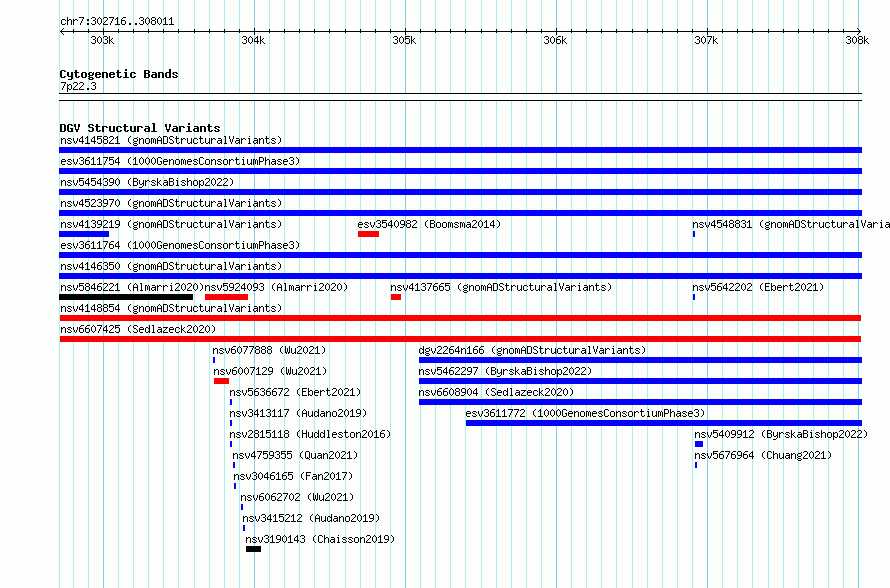Click the dgv2264n166 gnomAD label
The width and height of the screenshot is (890, 588).
(x=532, y=350)
